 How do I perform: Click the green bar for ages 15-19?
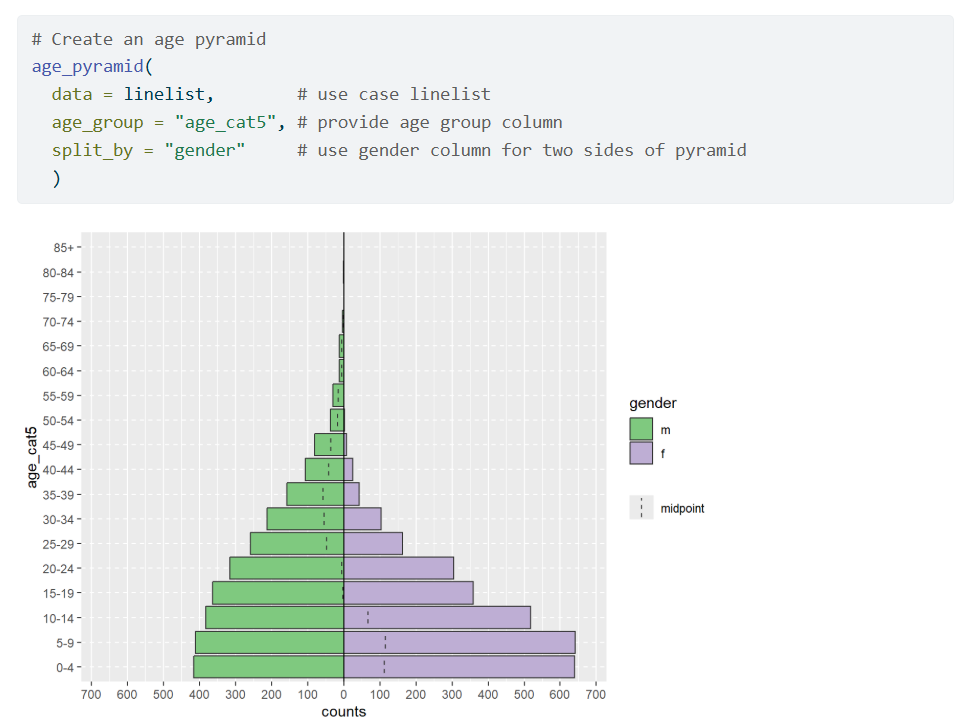pos(277,593)
